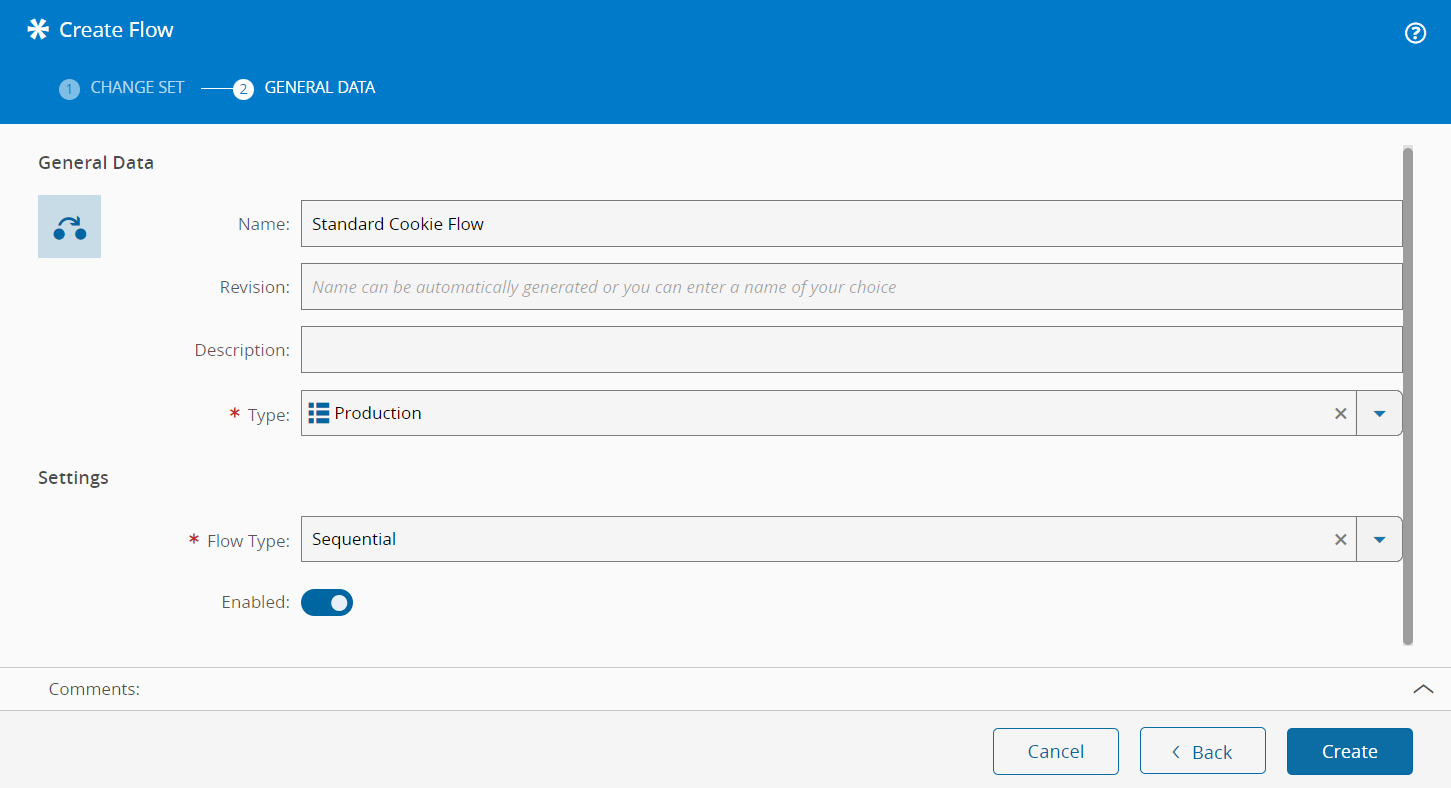Screen dimensions: 1451x788
Task: Click the Production type list icon
Action: point(319,414)
